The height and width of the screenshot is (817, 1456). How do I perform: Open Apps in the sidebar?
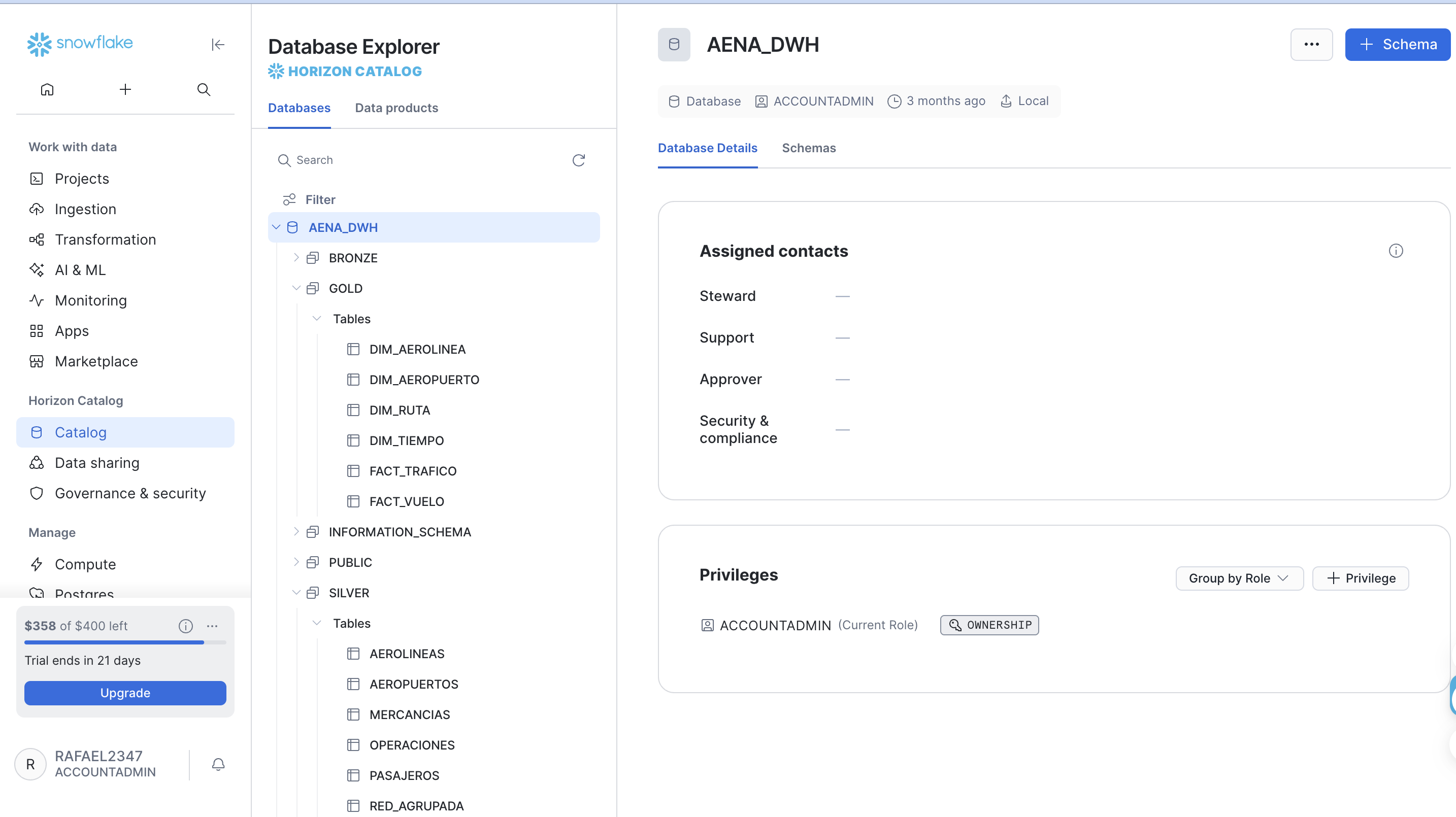tap(125, 331)
